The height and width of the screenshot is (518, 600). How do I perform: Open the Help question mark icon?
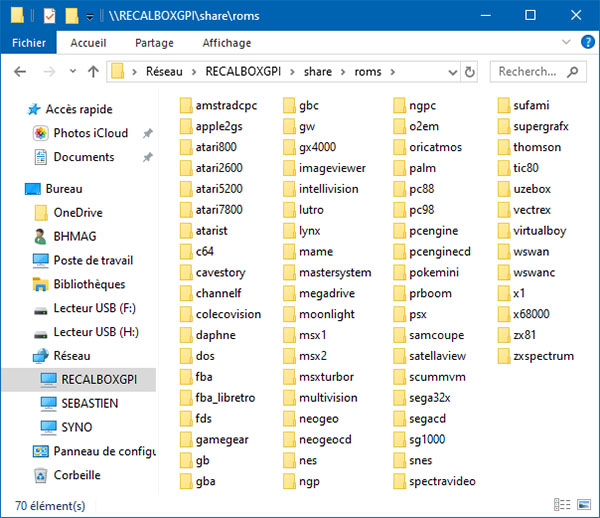point(588,41)
